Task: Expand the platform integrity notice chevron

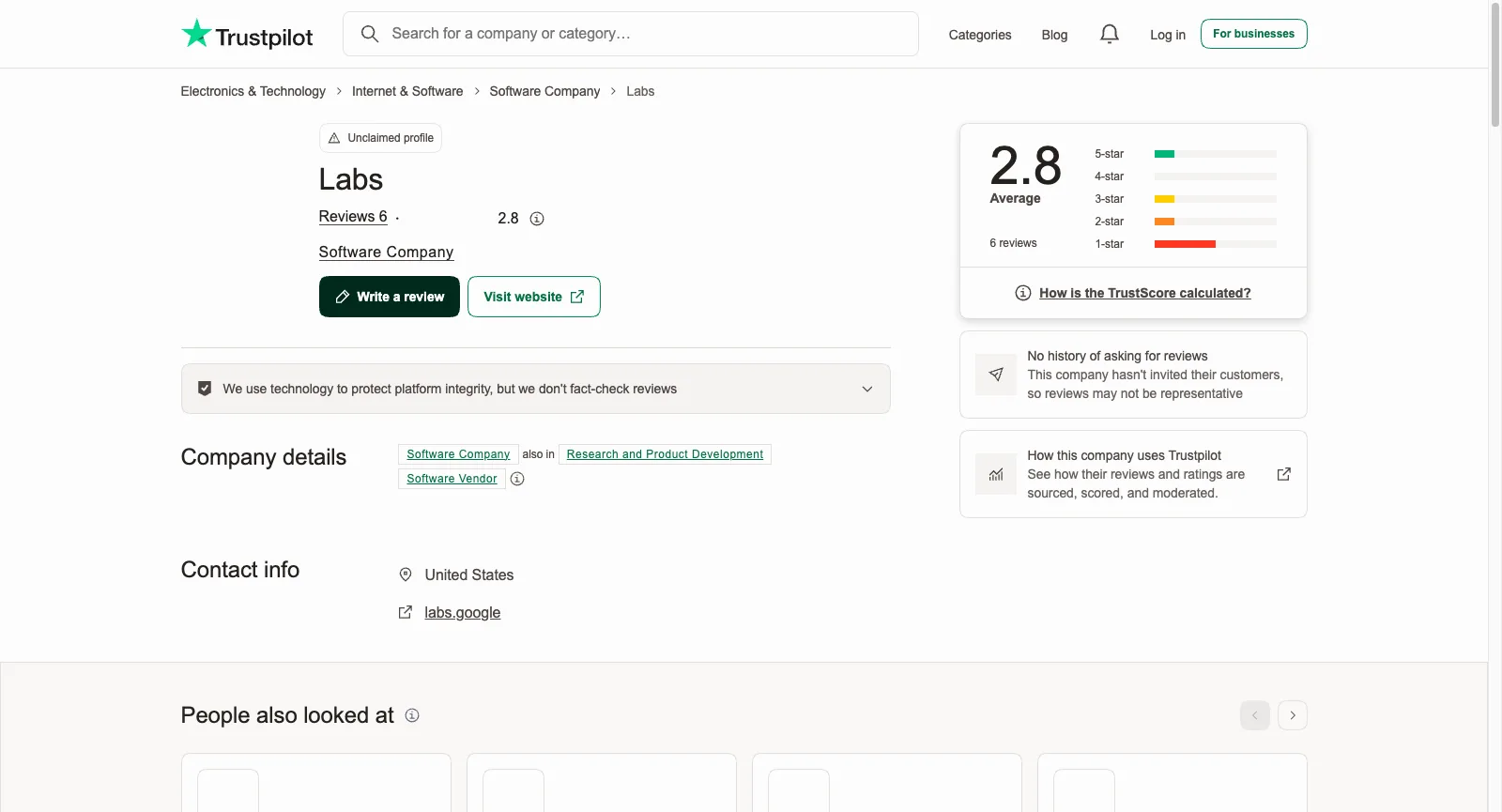Action: (x=867, y=389)
